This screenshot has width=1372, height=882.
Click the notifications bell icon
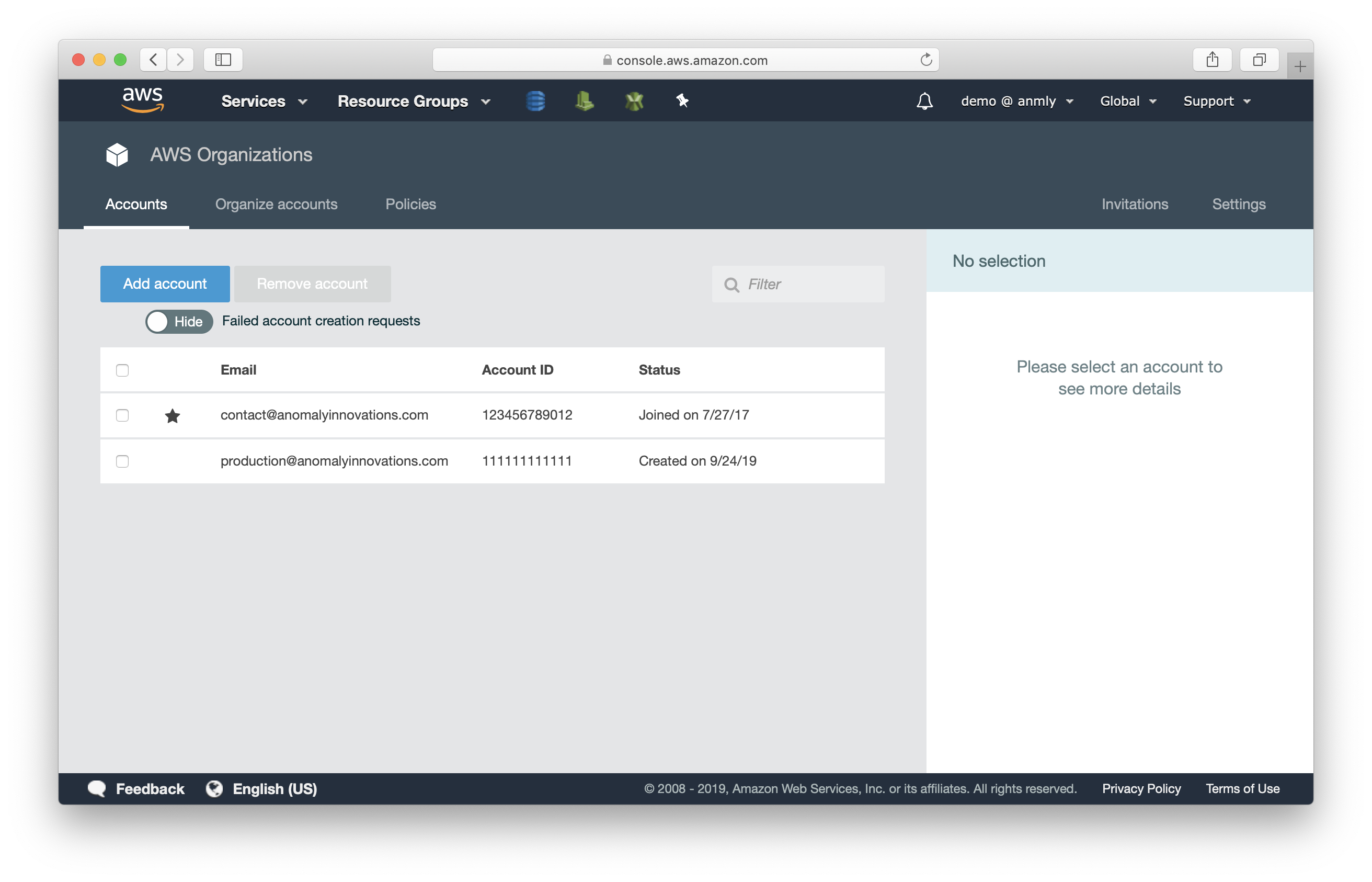coord(922,100)
